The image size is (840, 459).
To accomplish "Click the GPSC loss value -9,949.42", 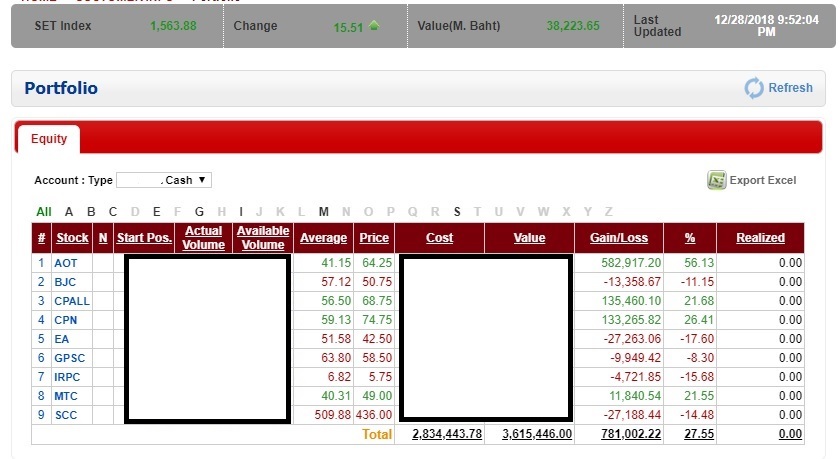I will [635, 358].
